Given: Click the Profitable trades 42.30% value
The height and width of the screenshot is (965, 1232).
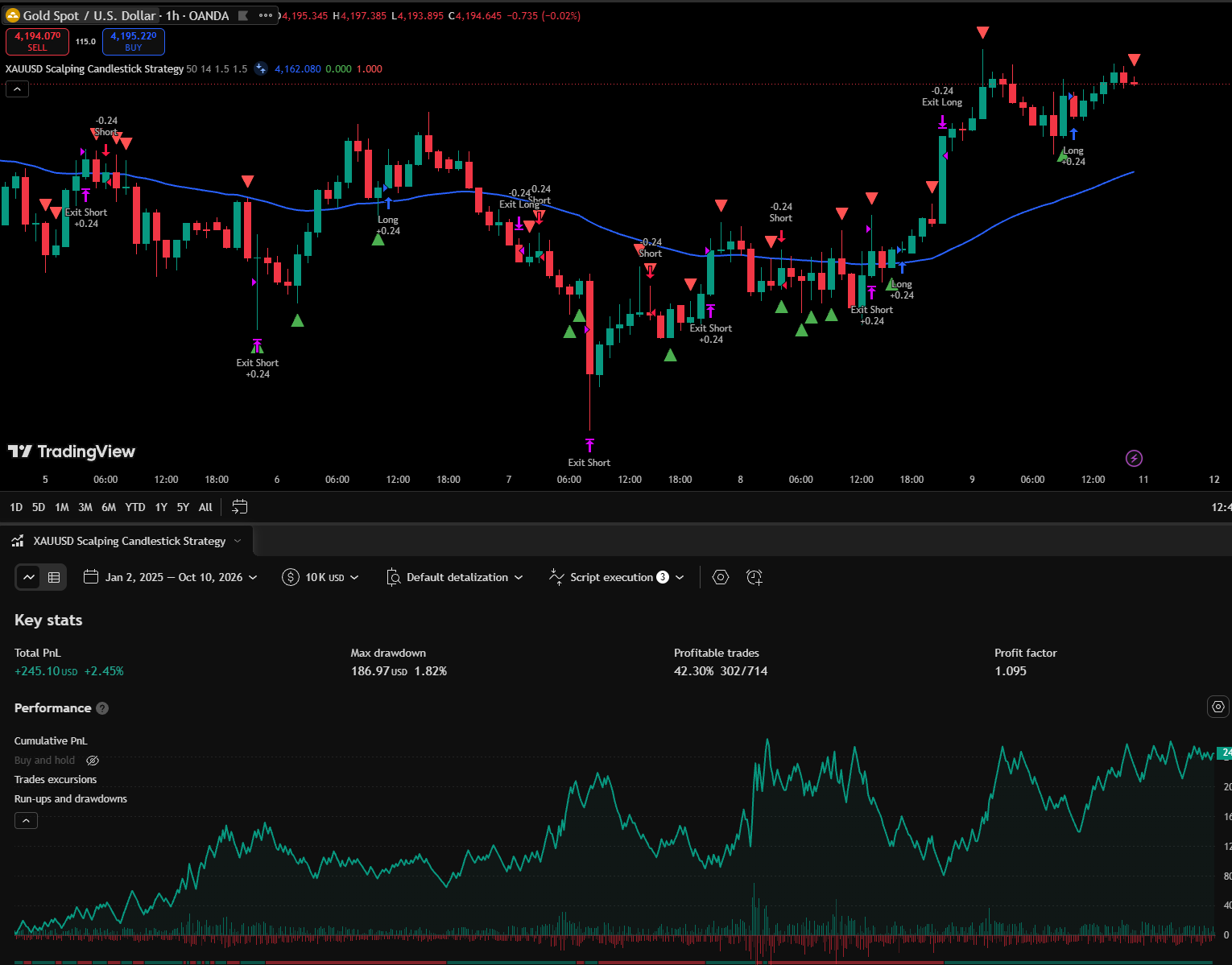Looking at the screenshot, I should click(694, 671).
